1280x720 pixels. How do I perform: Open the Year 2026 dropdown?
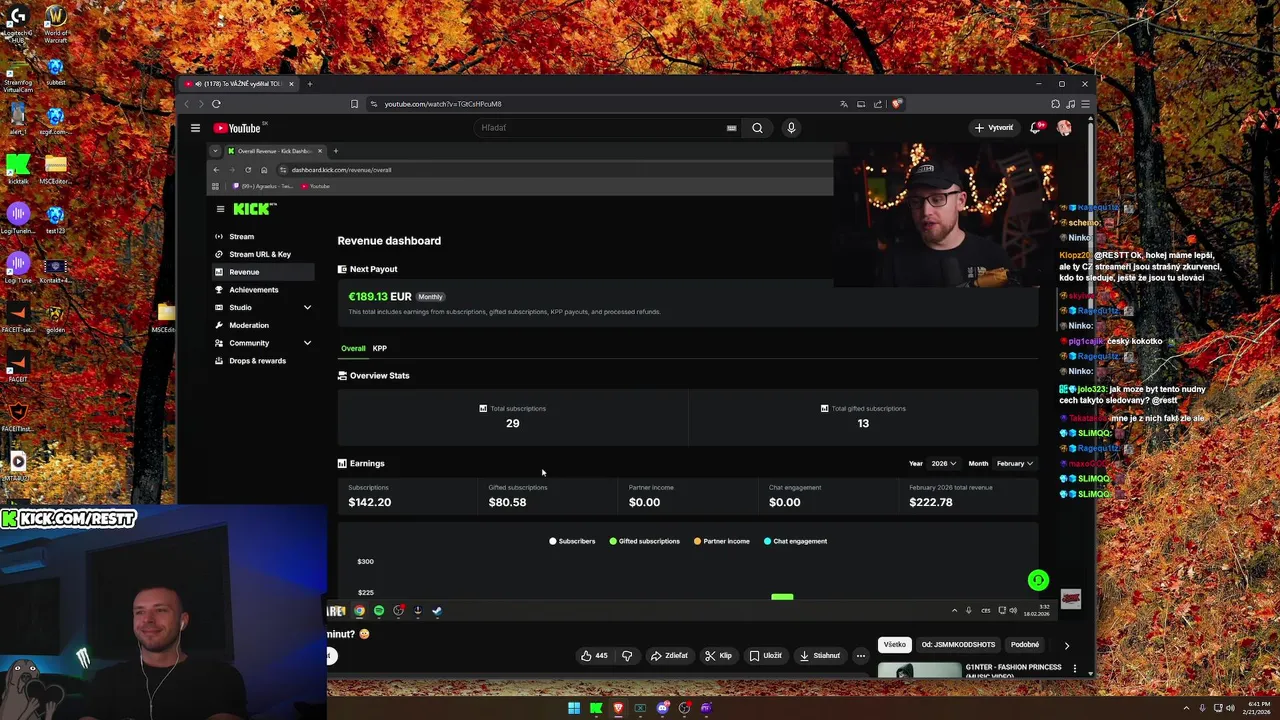pyautogui.click(x=943, y=464)
